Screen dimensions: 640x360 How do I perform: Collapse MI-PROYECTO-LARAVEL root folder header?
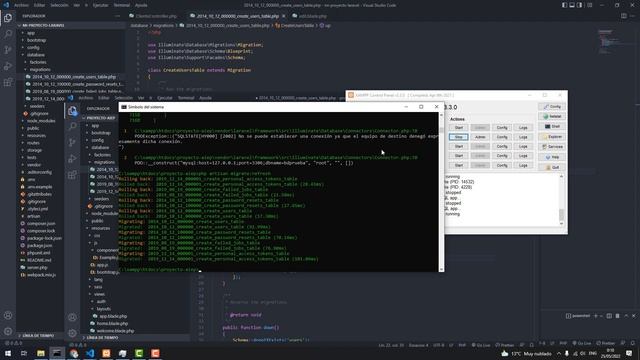[70, 25]
